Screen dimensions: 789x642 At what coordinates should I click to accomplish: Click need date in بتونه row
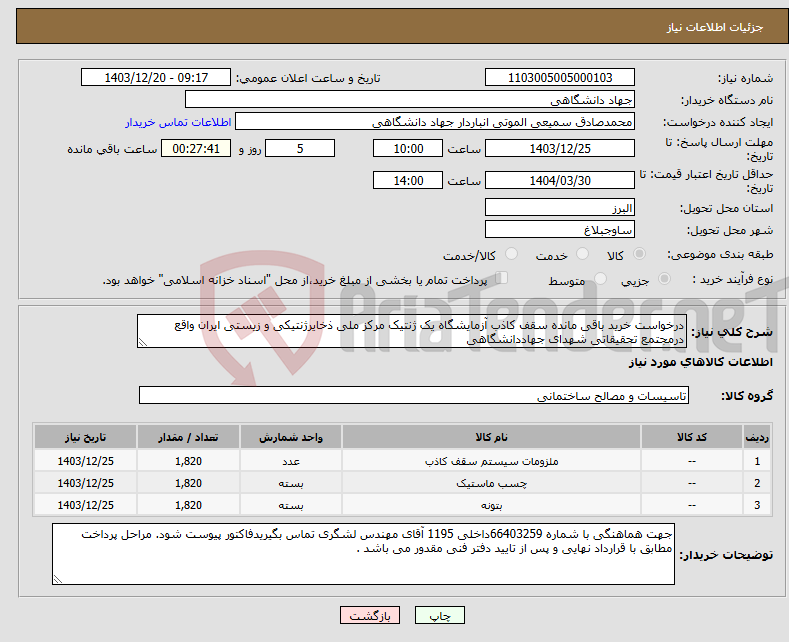86,505
